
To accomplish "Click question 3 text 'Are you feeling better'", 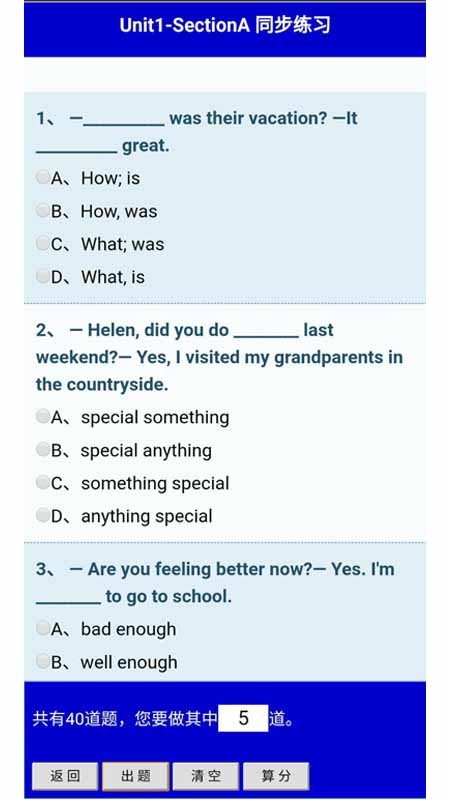I will [215, 583].
